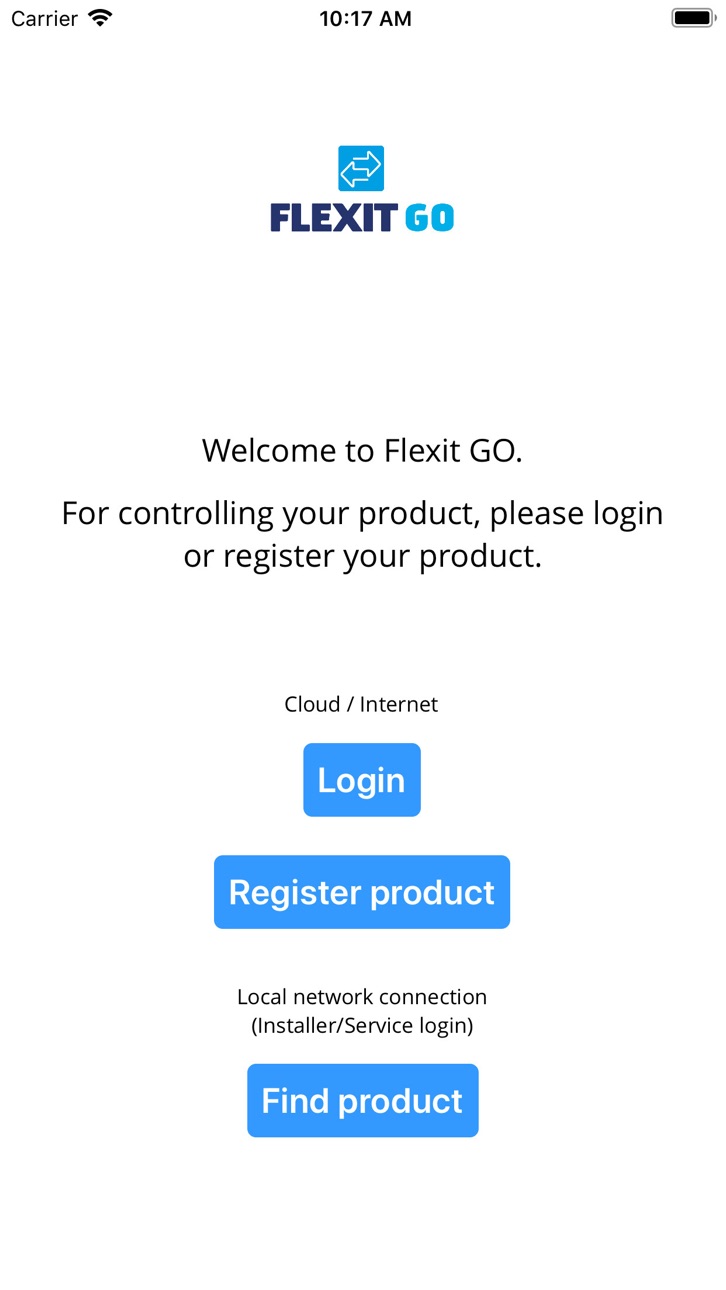Tap the 10:17 AM clock
The height and width of the screenshot is (1290, 726).
click(365, 18)
